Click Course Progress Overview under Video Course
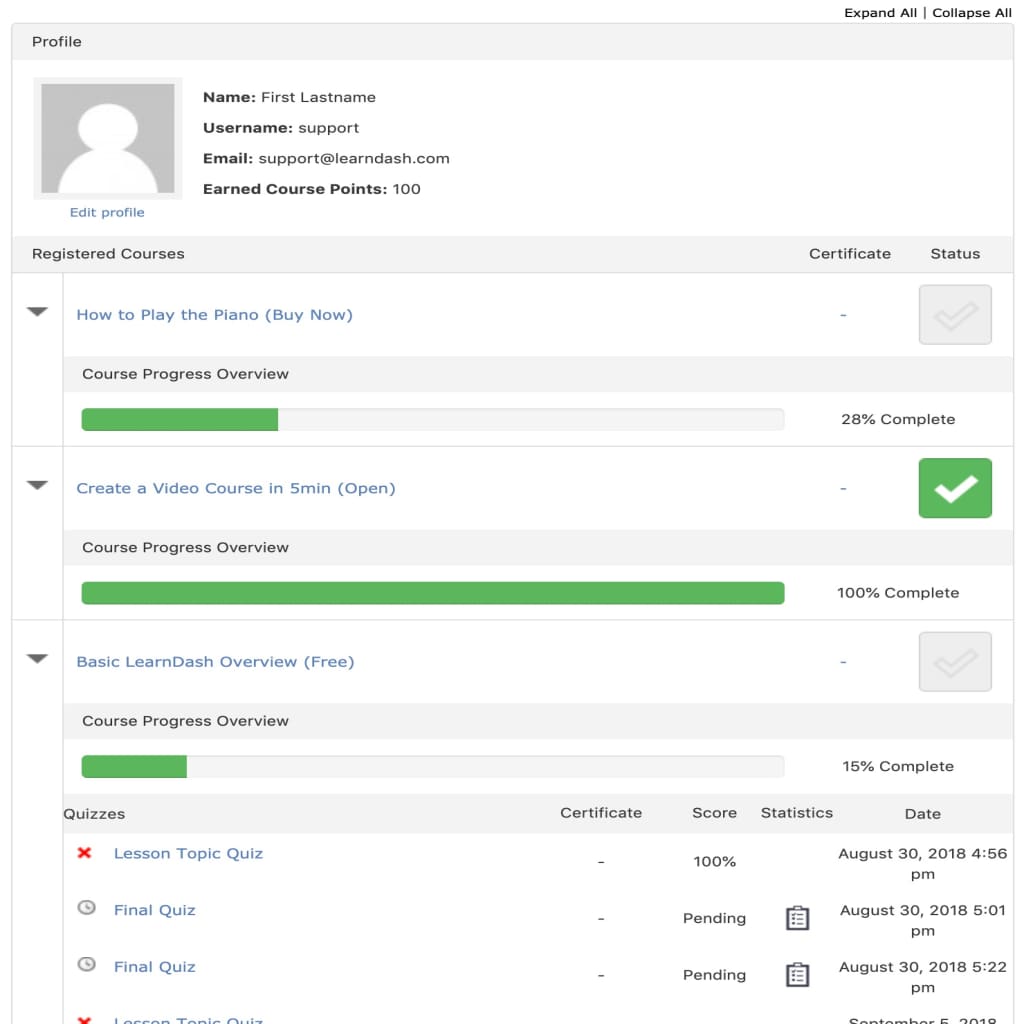The height and width of the screenshot is (1024, 1024). click(x=185, y=547)
